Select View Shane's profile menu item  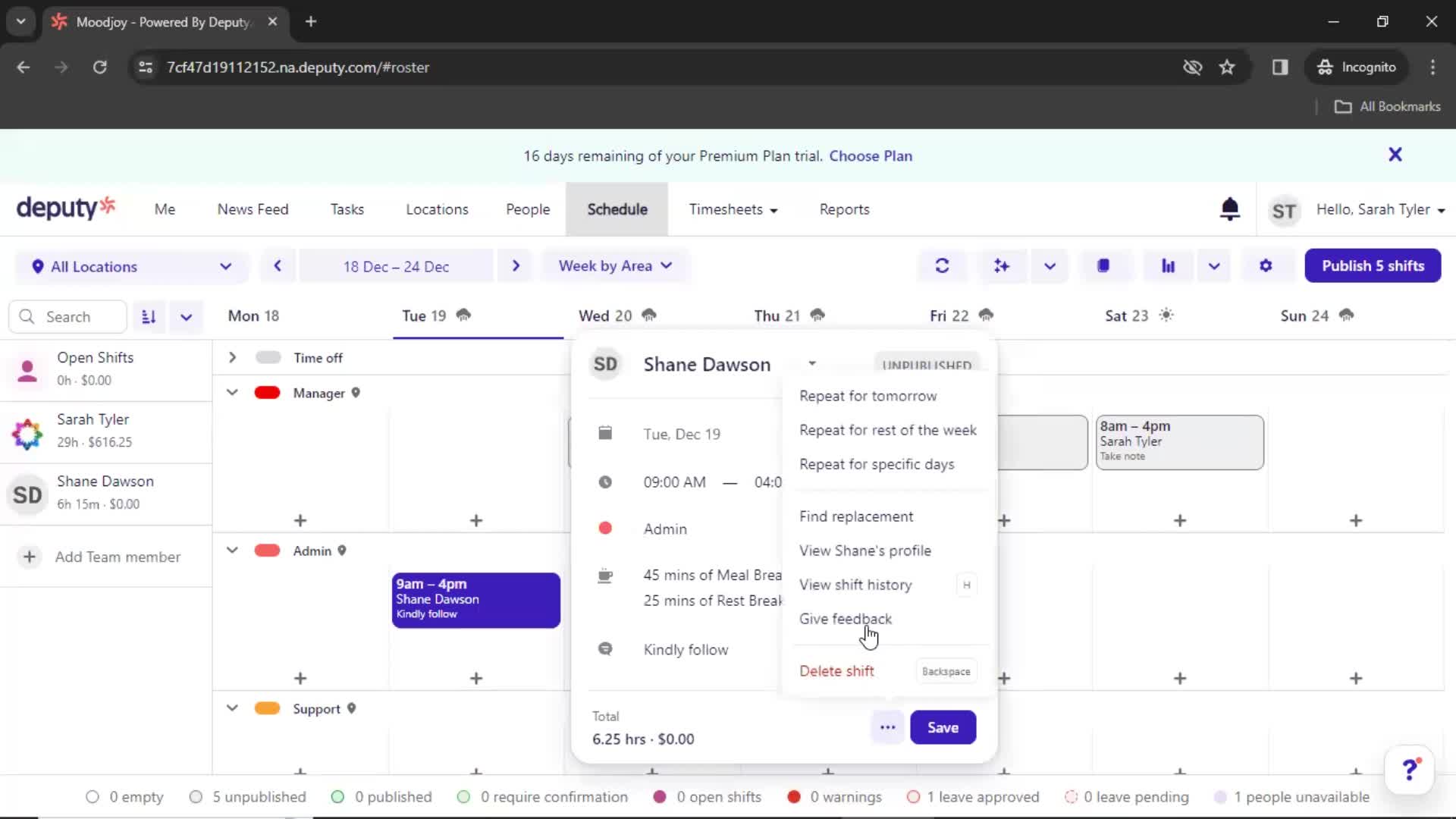(x=865, y=550)
